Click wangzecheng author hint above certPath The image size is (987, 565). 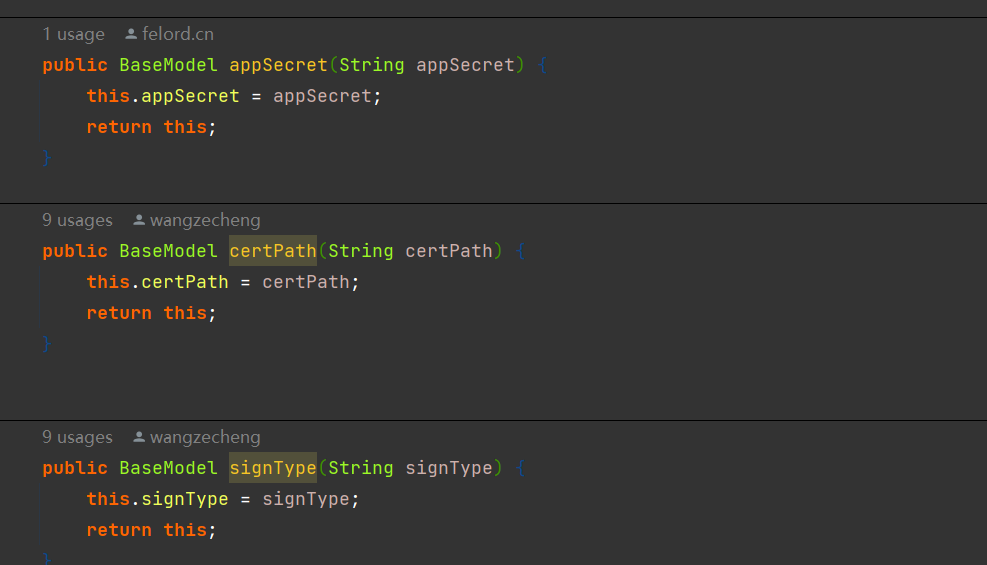pos(204,221)
